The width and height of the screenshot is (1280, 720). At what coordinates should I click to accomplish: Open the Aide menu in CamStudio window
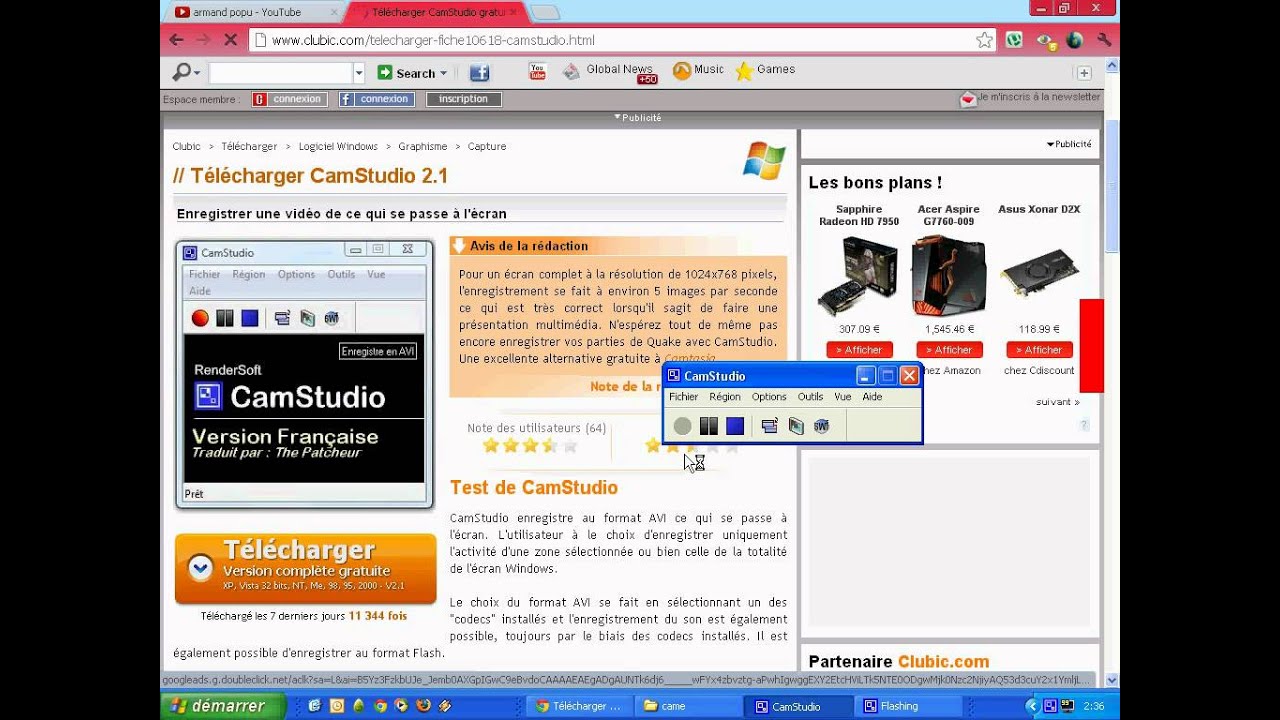[872, 397]
